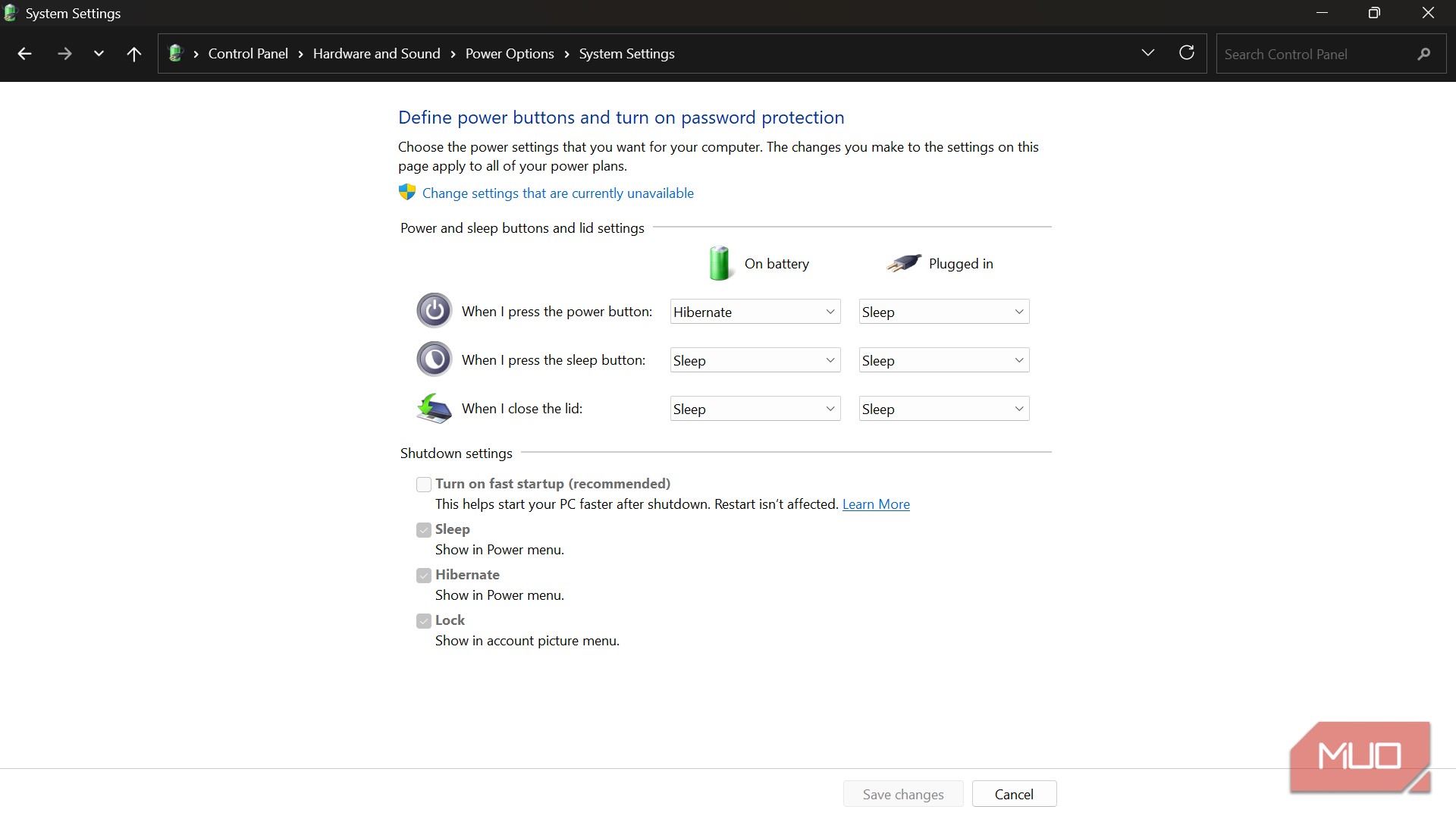Open close lid Plugged in dropdown
1456x819 pixels.
[x=944, y=409]
